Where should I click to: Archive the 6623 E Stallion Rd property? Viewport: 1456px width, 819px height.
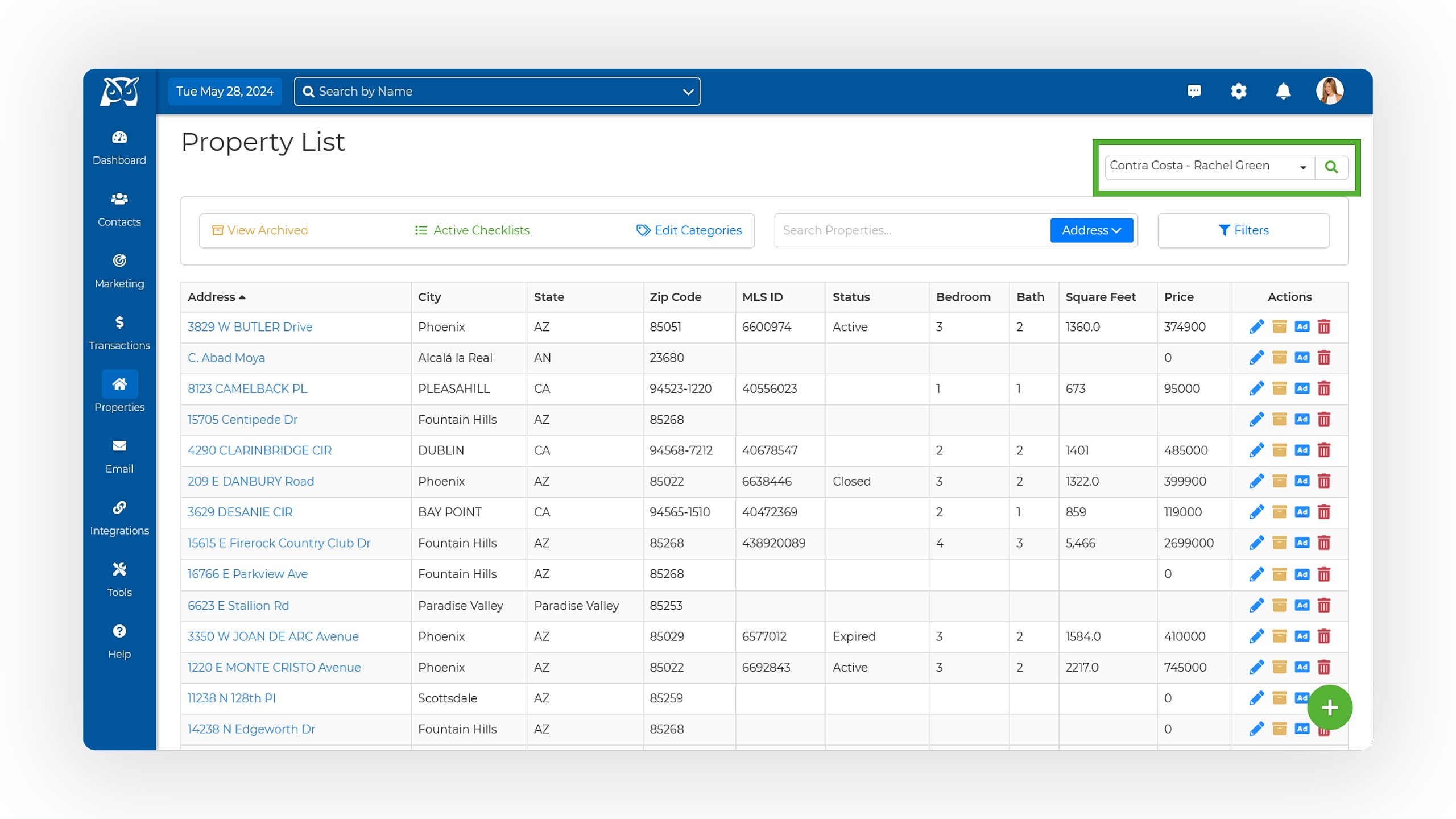coord(1279,605)
